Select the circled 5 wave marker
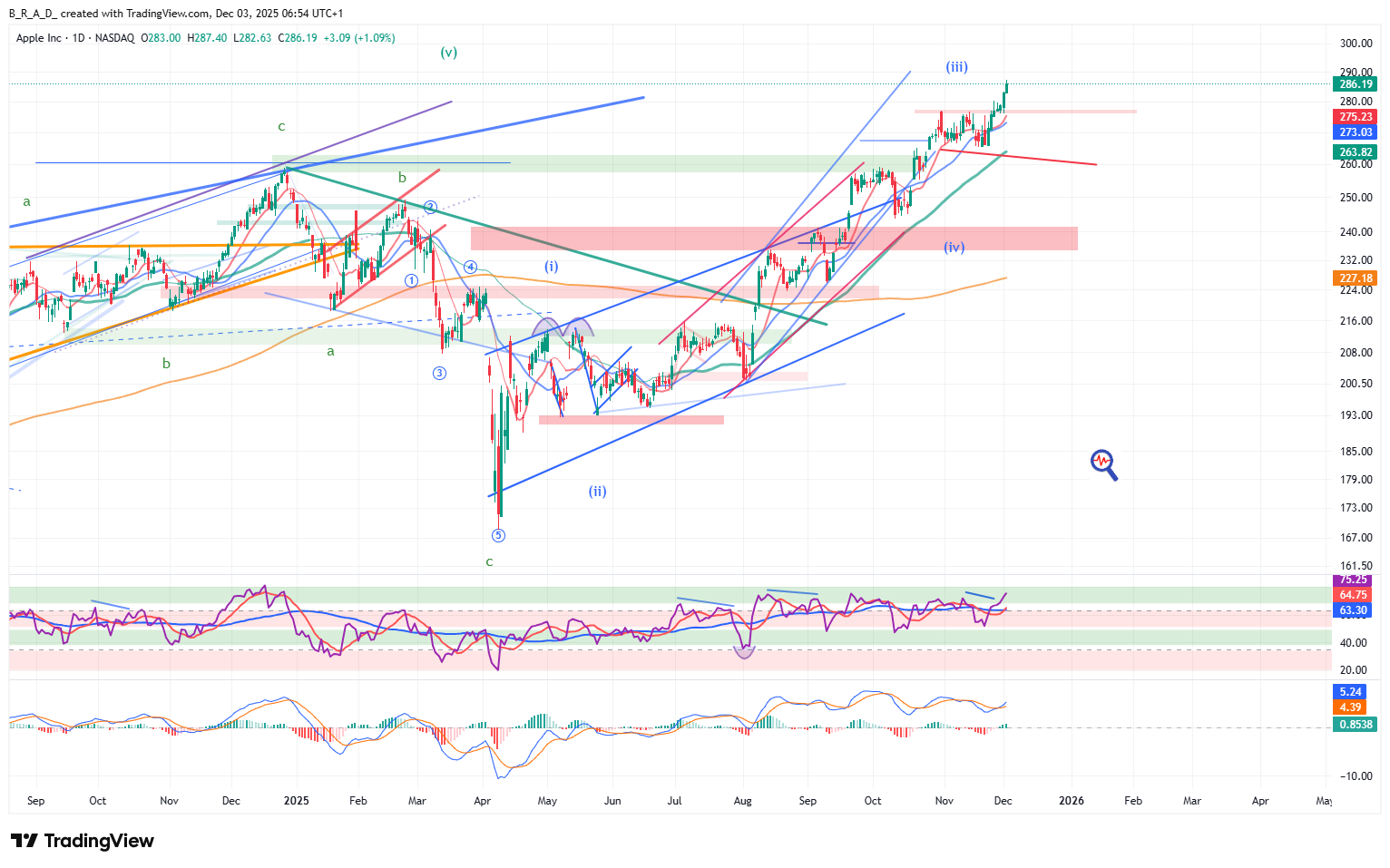This screenshot has width=1390, height=868. [x=498, y=536]
